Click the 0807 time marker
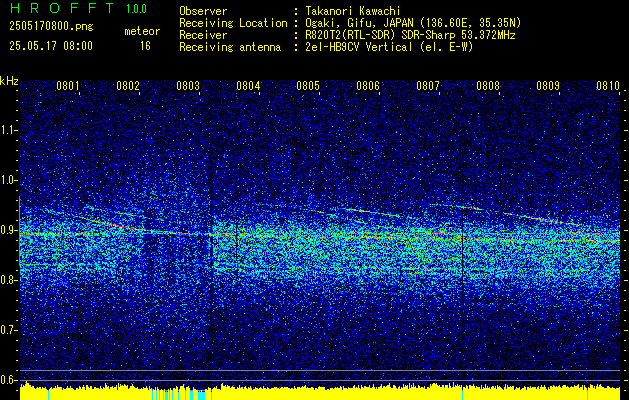This screenshot has width=629, height=400. 428,86
